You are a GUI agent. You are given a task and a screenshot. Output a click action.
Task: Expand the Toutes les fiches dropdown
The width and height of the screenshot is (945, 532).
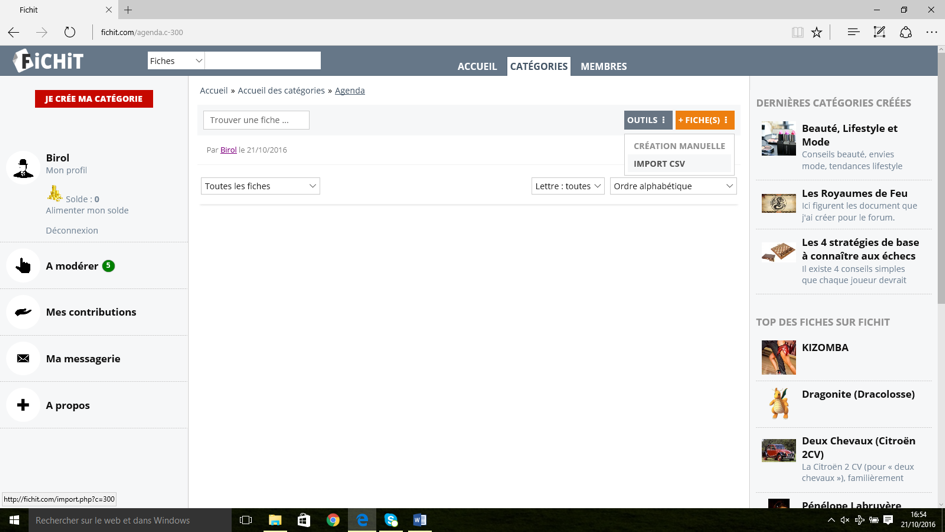pos(260,186)
